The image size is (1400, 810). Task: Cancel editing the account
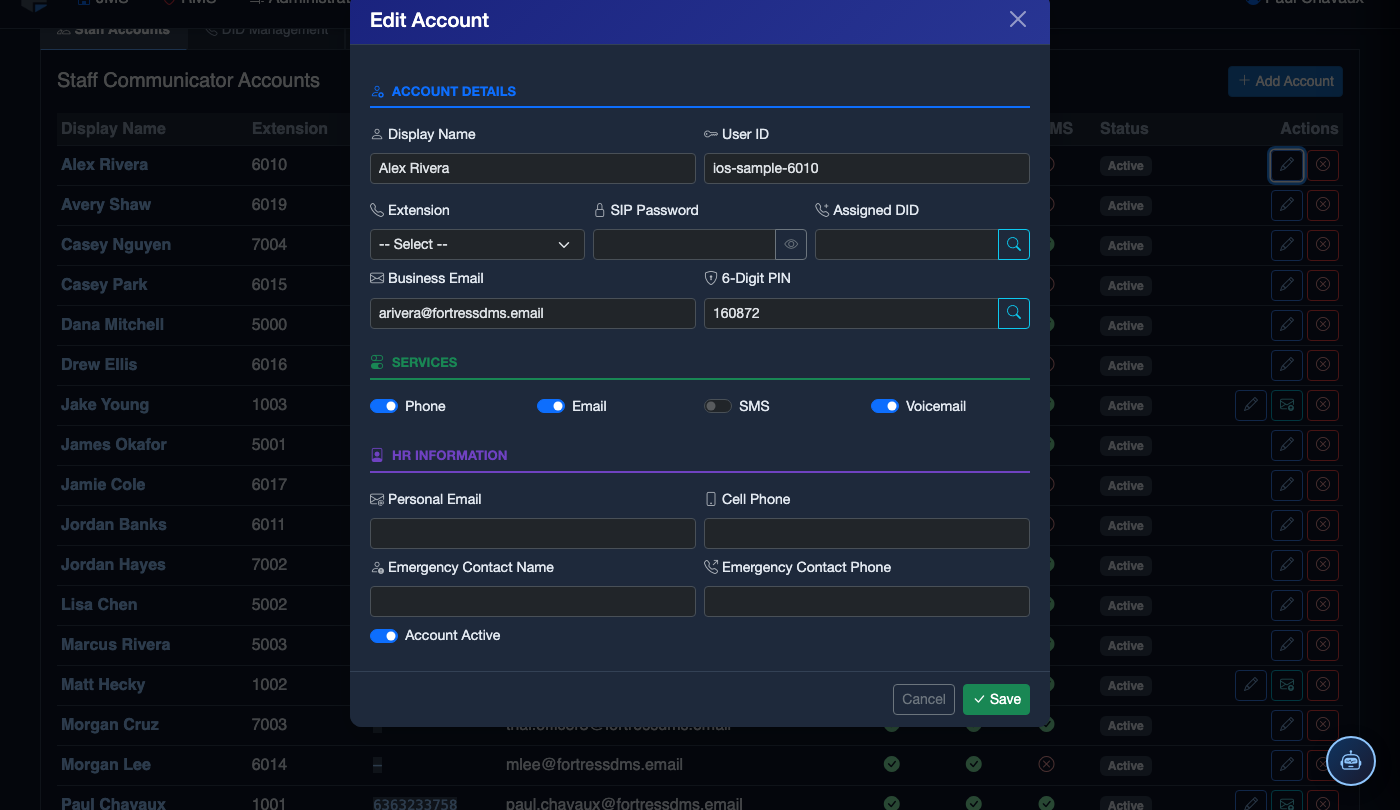(924, 699)
